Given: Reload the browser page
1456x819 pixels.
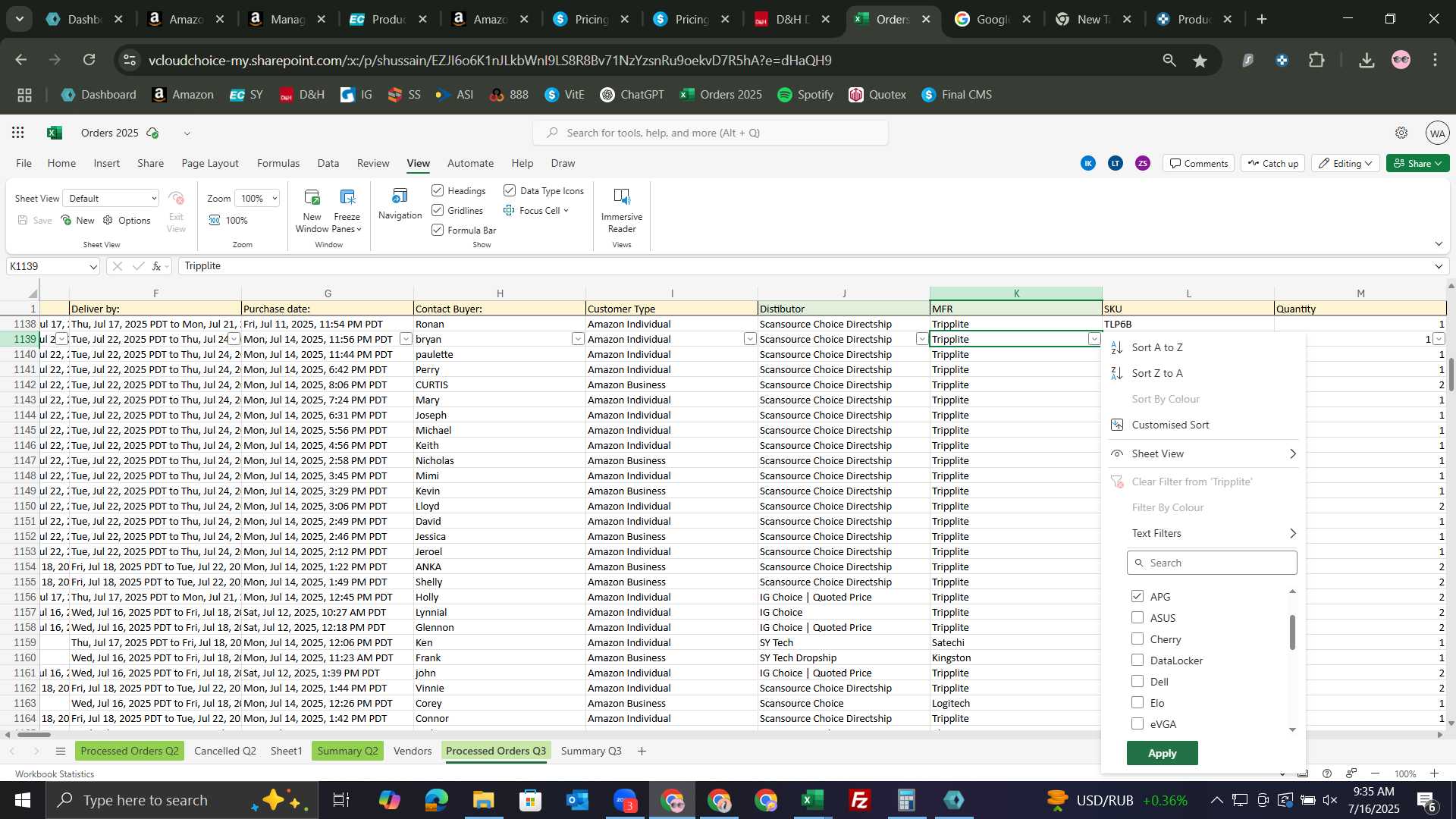Looking at the screenshot, I should point(89,60).
